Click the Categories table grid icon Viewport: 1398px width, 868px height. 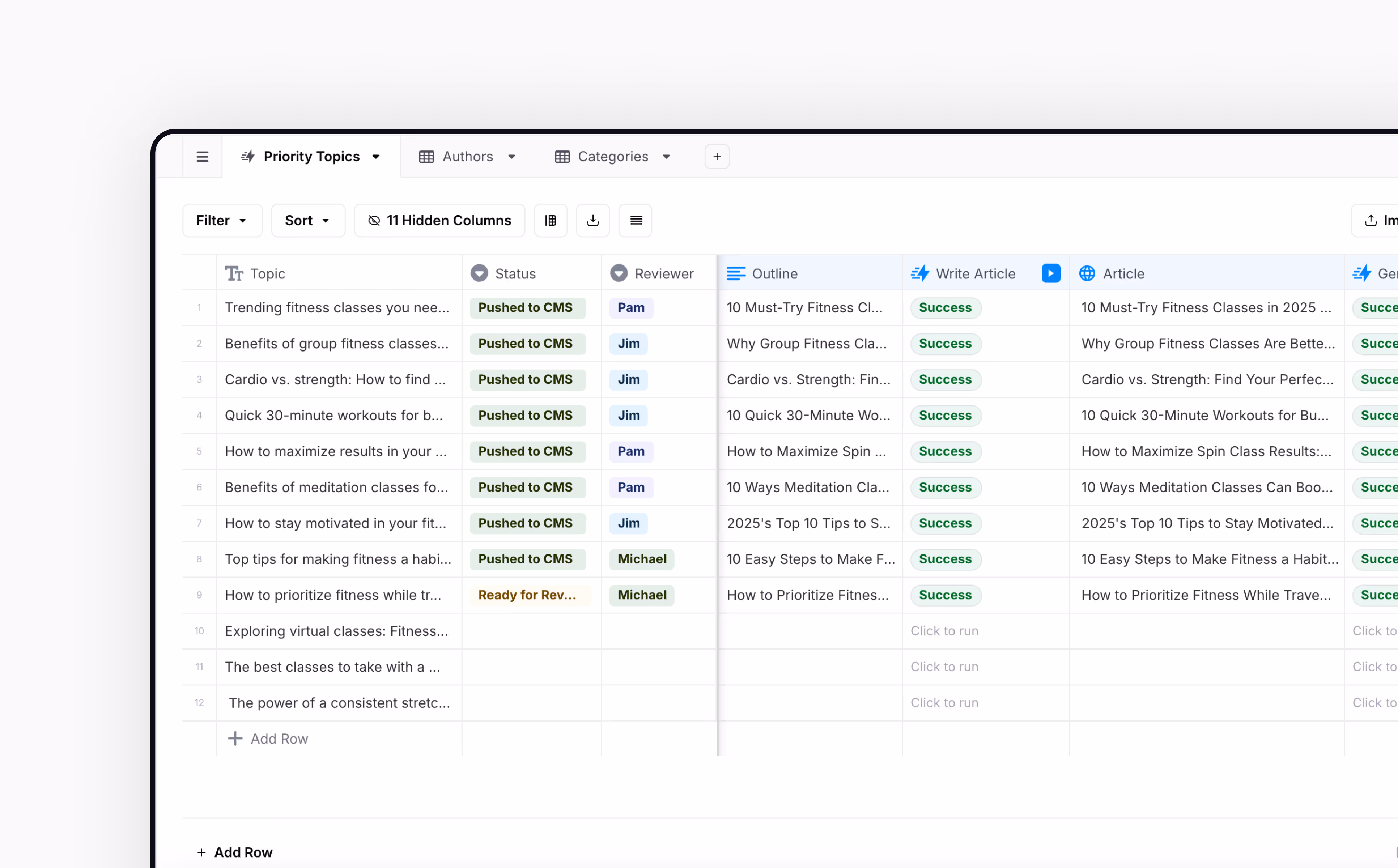pyautogui.click(x=562, y=157)
